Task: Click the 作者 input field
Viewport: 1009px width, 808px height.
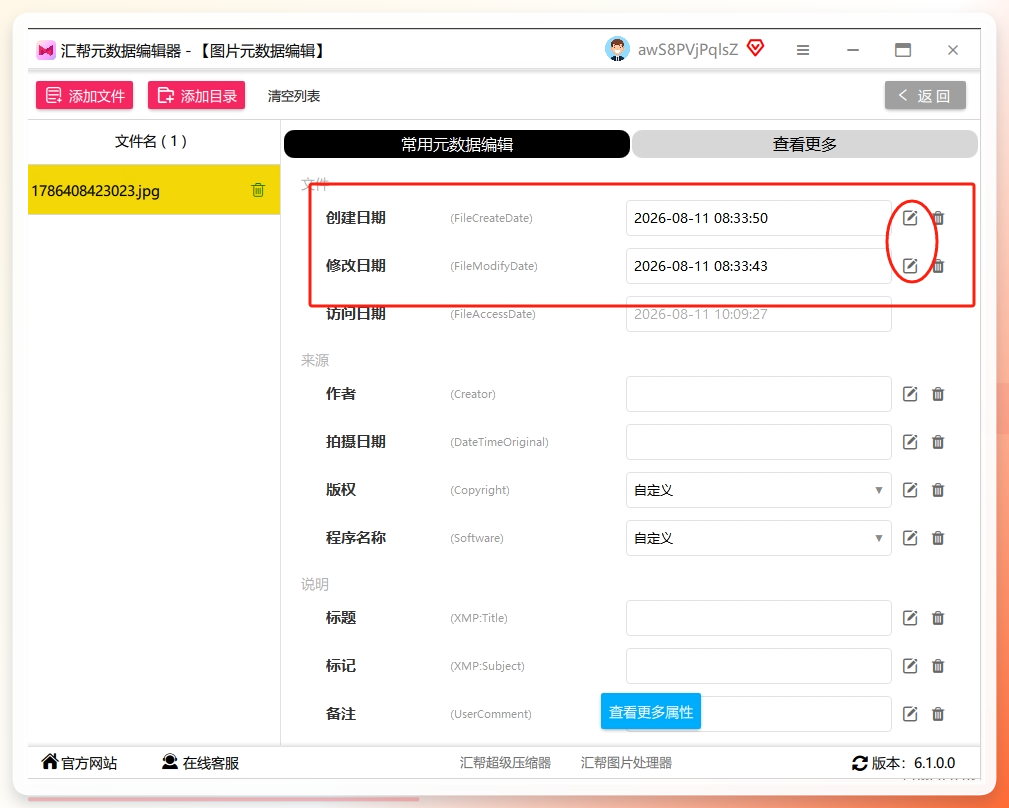Action: [x=759, y=394]
